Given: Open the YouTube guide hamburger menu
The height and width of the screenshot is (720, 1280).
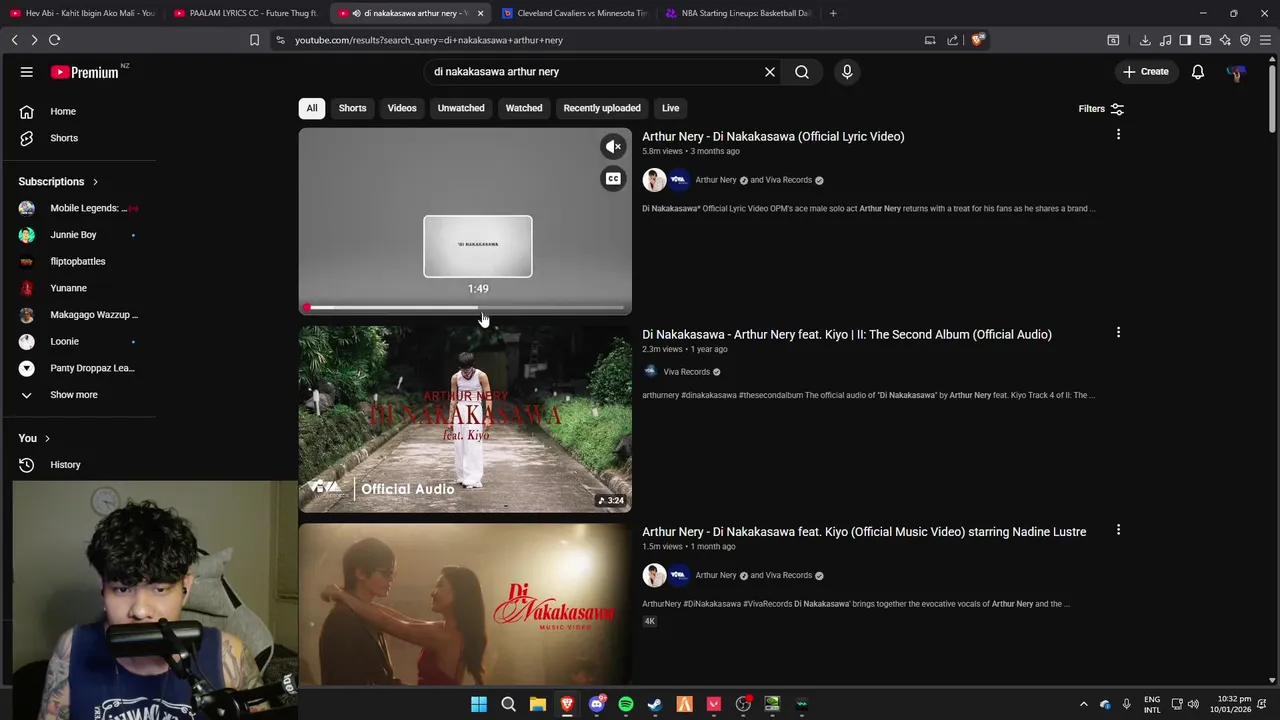Looking at the screenshot, I should pos(27,72).
